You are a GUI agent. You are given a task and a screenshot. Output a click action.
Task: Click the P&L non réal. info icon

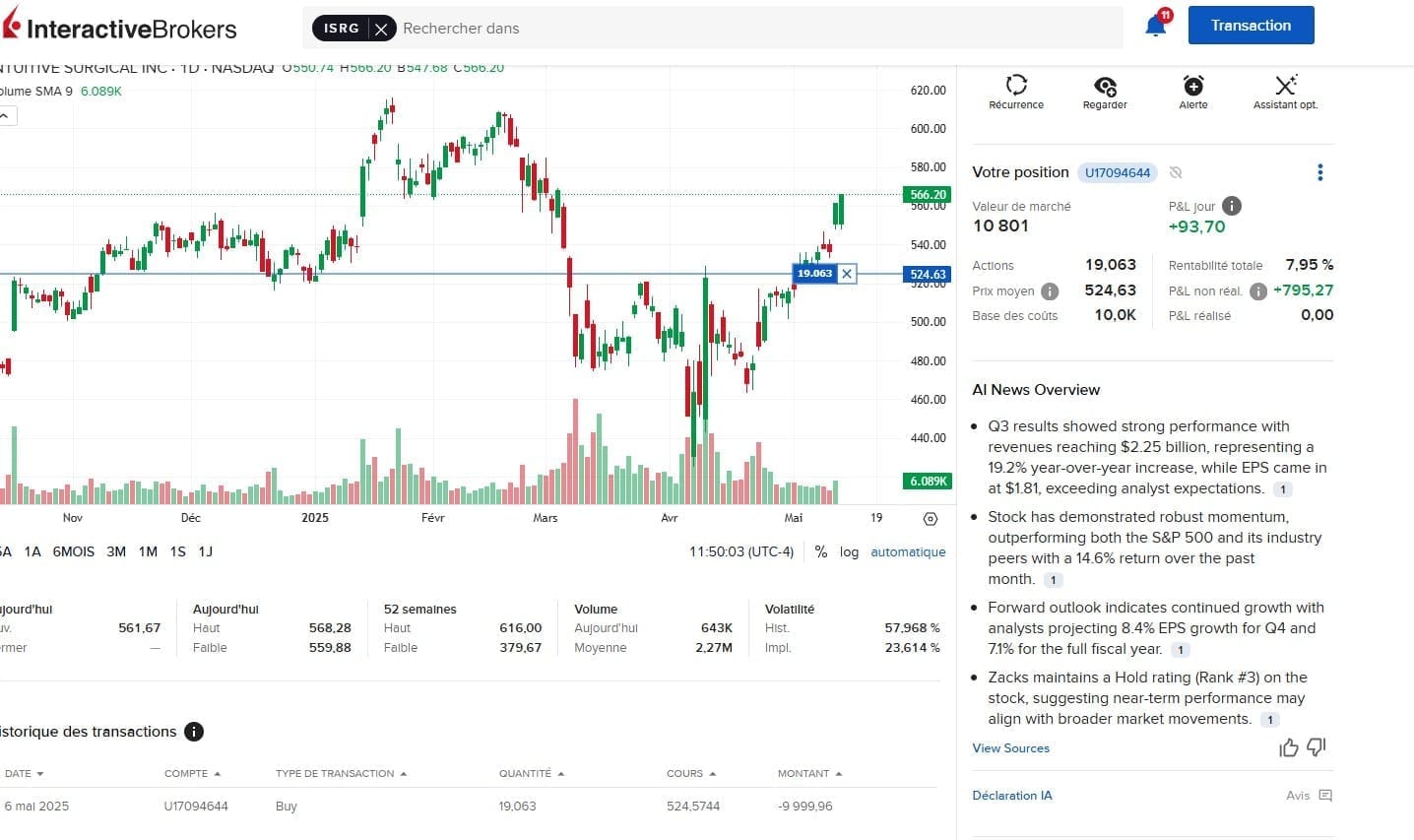(x=1257, y=291)
